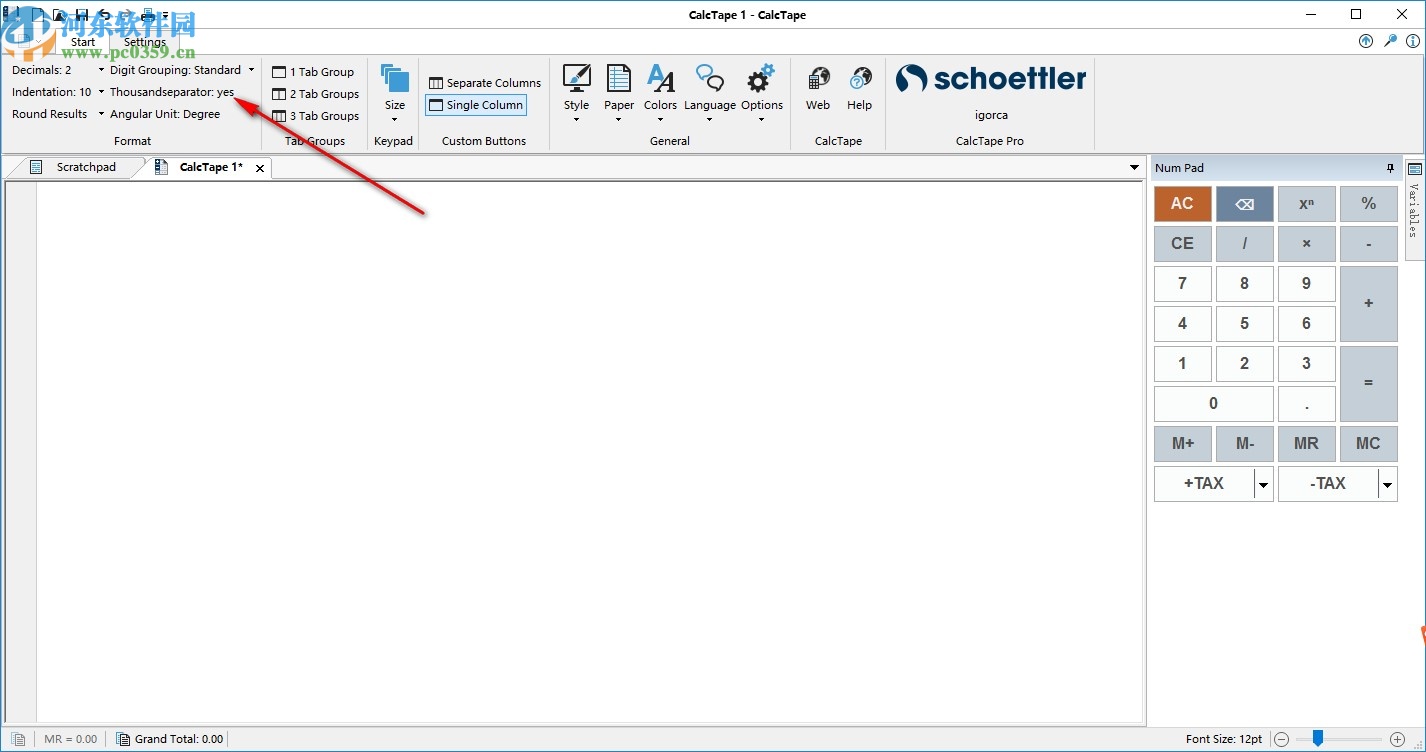Click the pin ribbon icon
Viewport: 1426px width, 752px height.
tap(1390, 41)
